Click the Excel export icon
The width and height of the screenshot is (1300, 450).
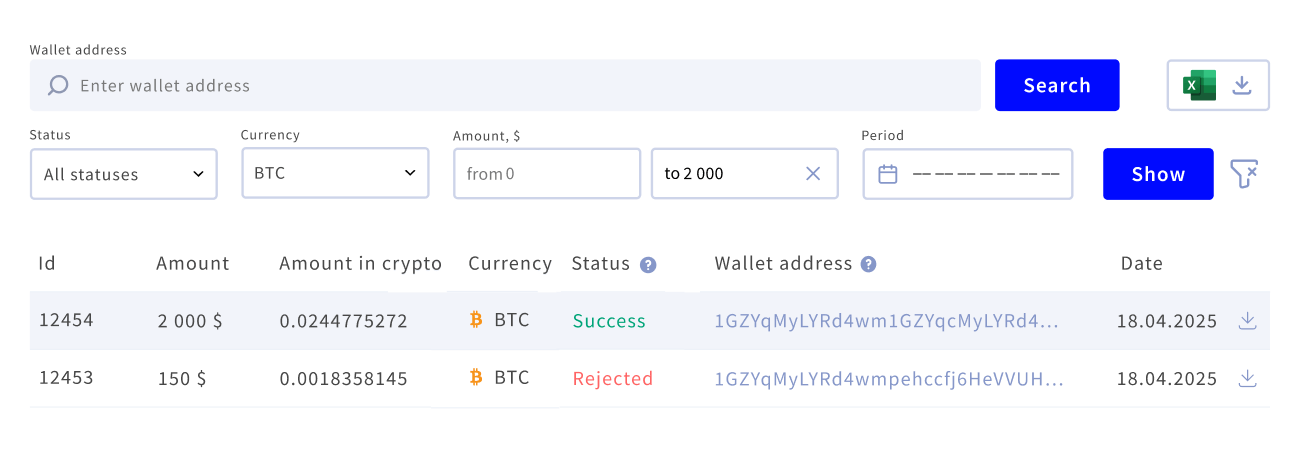1199,85
